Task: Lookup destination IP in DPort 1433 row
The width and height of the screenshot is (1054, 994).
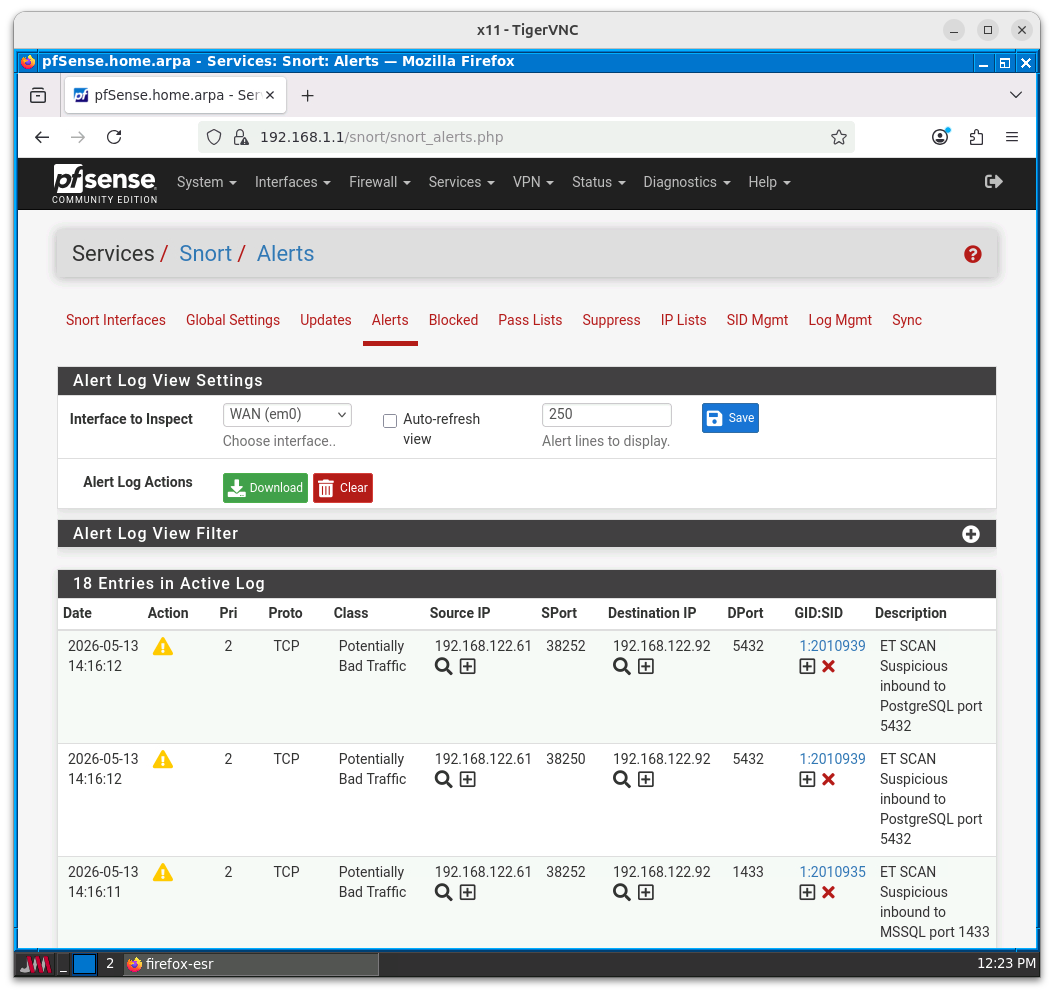Action: point(622,893)
